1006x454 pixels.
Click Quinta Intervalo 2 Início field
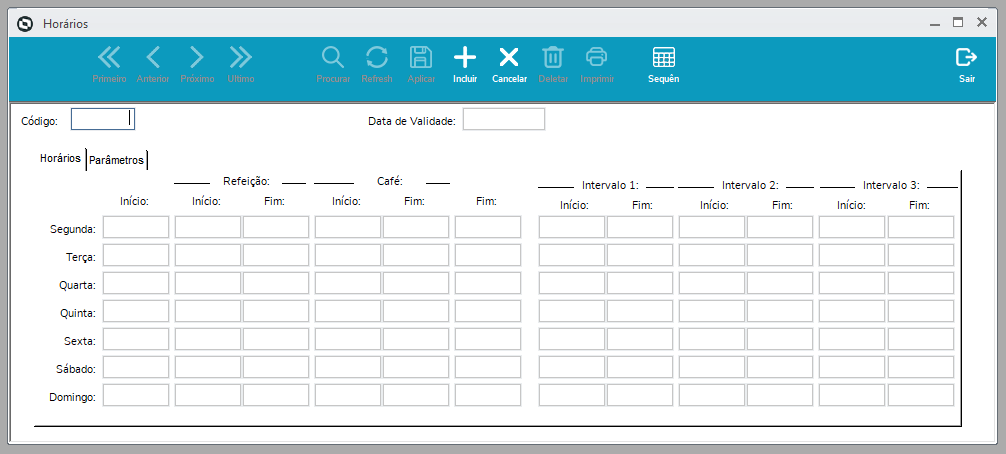click(x=712, y=311)
